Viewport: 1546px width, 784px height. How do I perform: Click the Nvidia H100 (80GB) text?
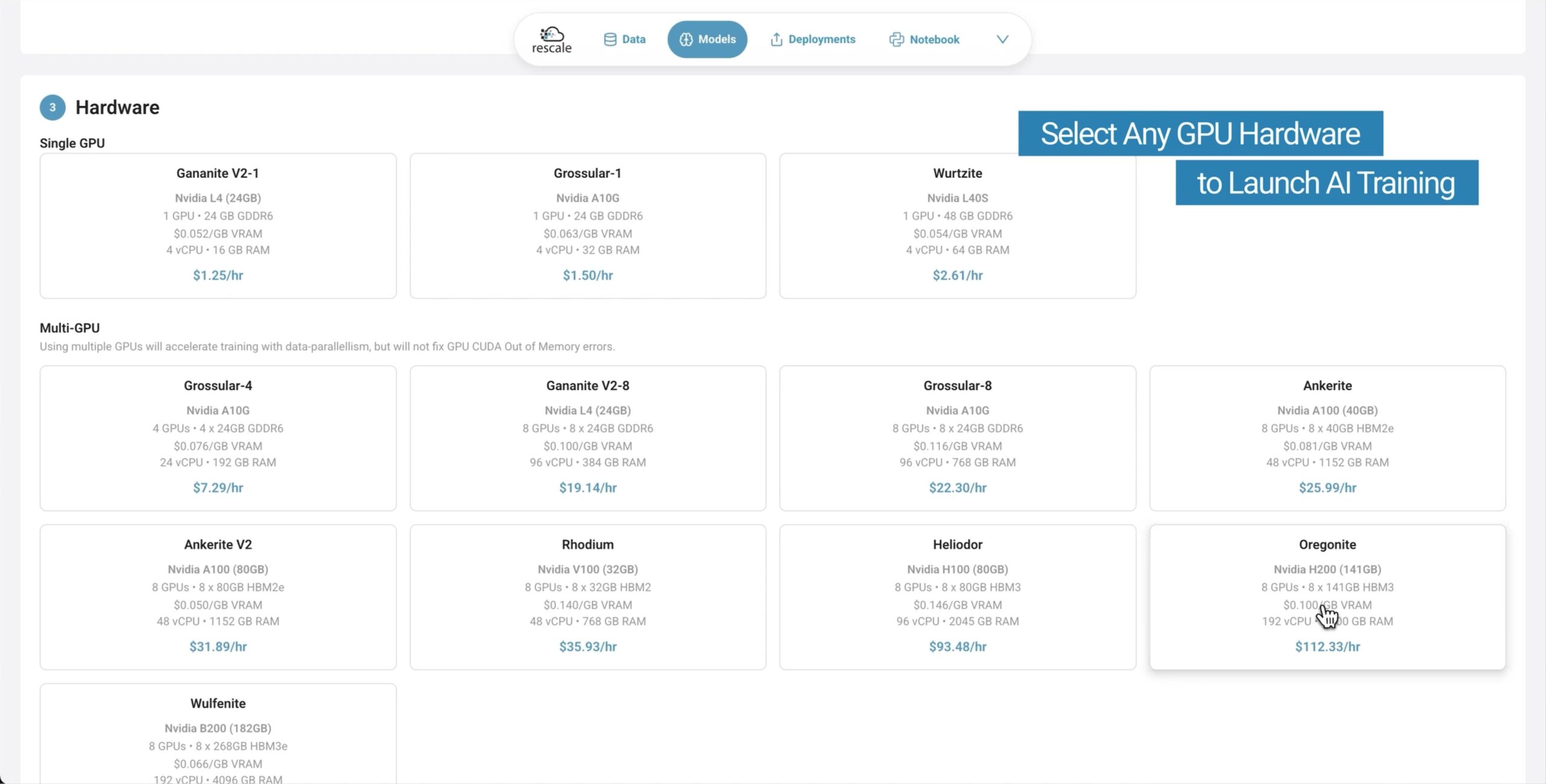958,569
